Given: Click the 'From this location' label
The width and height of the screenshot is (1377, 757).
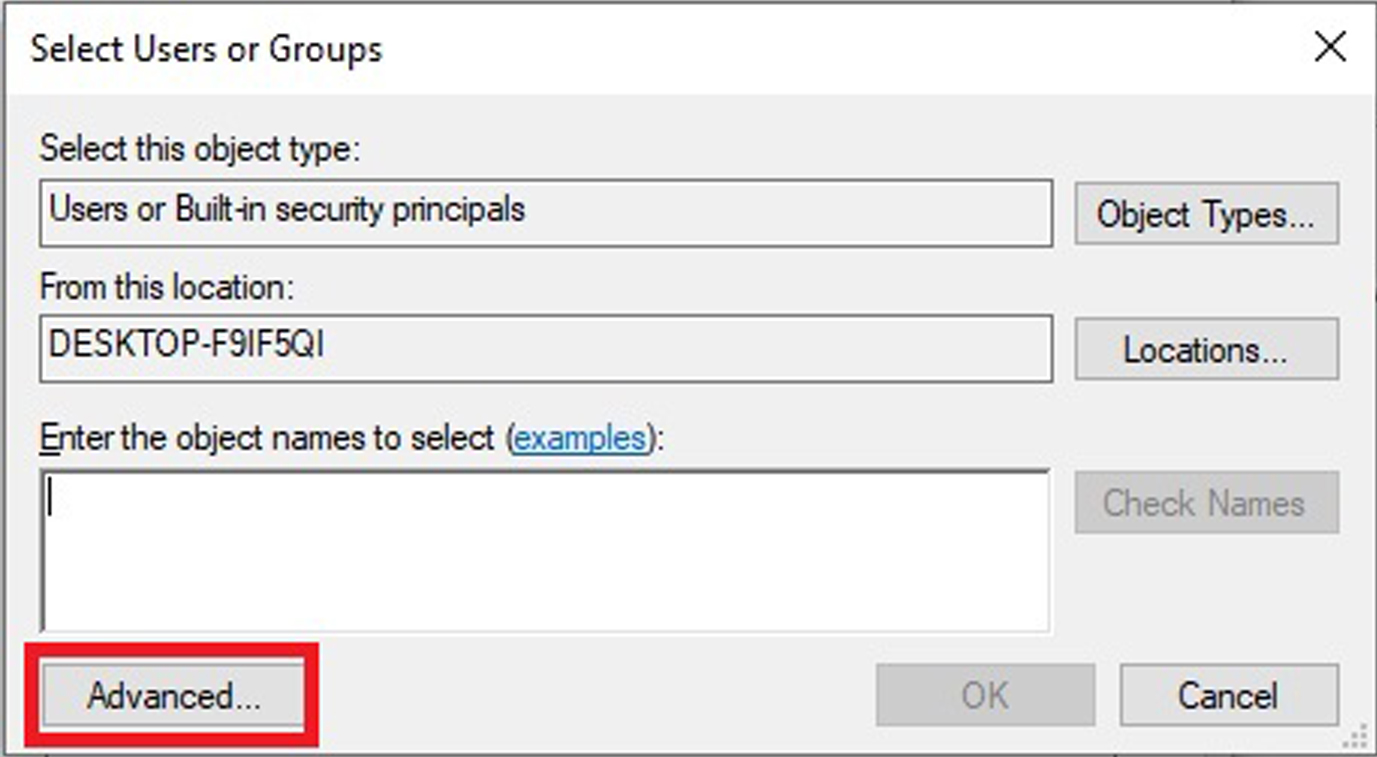Looking at the screenshot, I should pyautogui.click(x=167, y=287).
